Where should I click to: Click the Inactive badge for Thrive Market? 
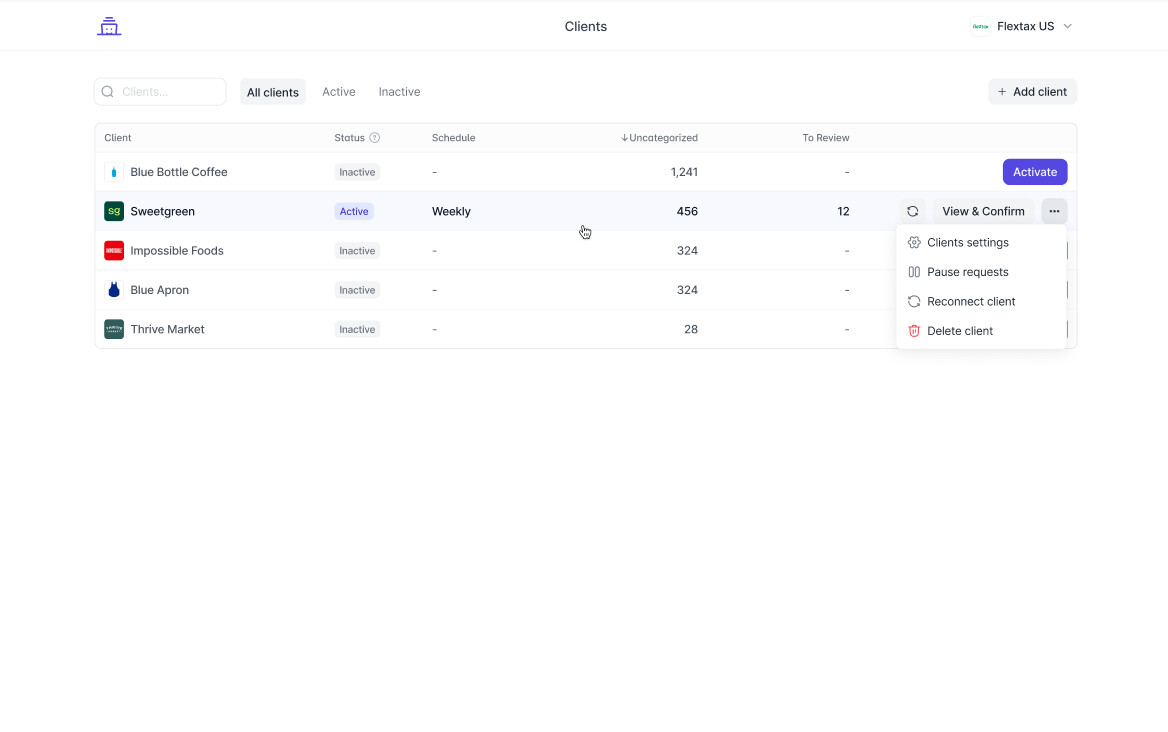[x=357, y=329]
